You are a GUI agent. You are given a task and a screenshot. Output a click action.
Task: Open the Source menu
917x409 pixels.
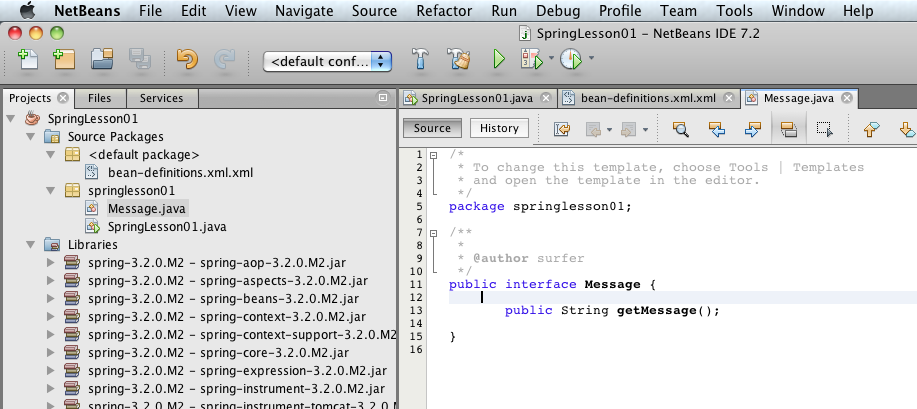374,11
